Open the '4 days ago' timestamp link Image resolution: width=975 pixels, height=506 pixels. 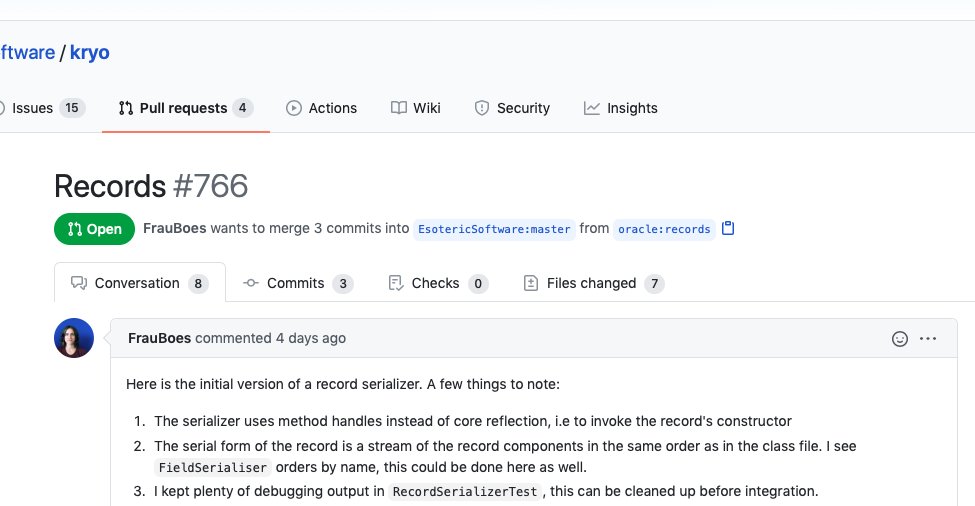pyautogui.click(x=311, y=338)
